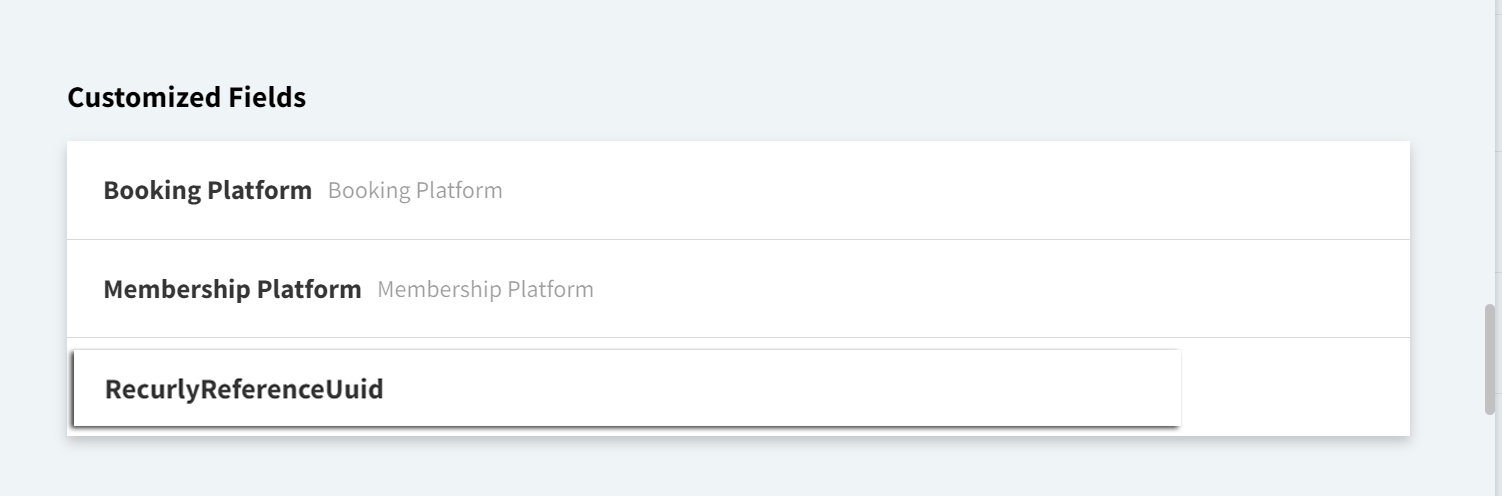Click the blank background right of the fields list

click(x=1446, y=288)
